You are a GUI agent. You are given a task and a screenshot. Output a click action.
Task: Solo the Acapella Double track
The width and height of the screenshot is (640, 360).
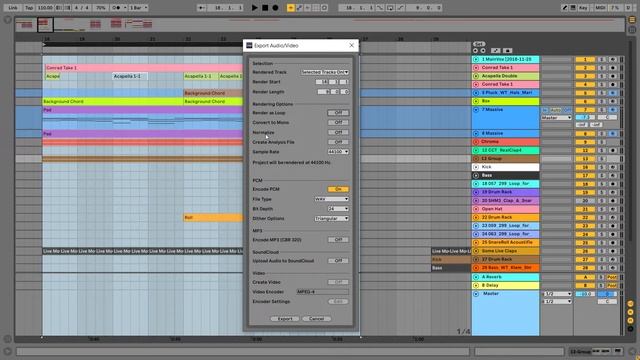pyautogui.click(x=601, y=76)
